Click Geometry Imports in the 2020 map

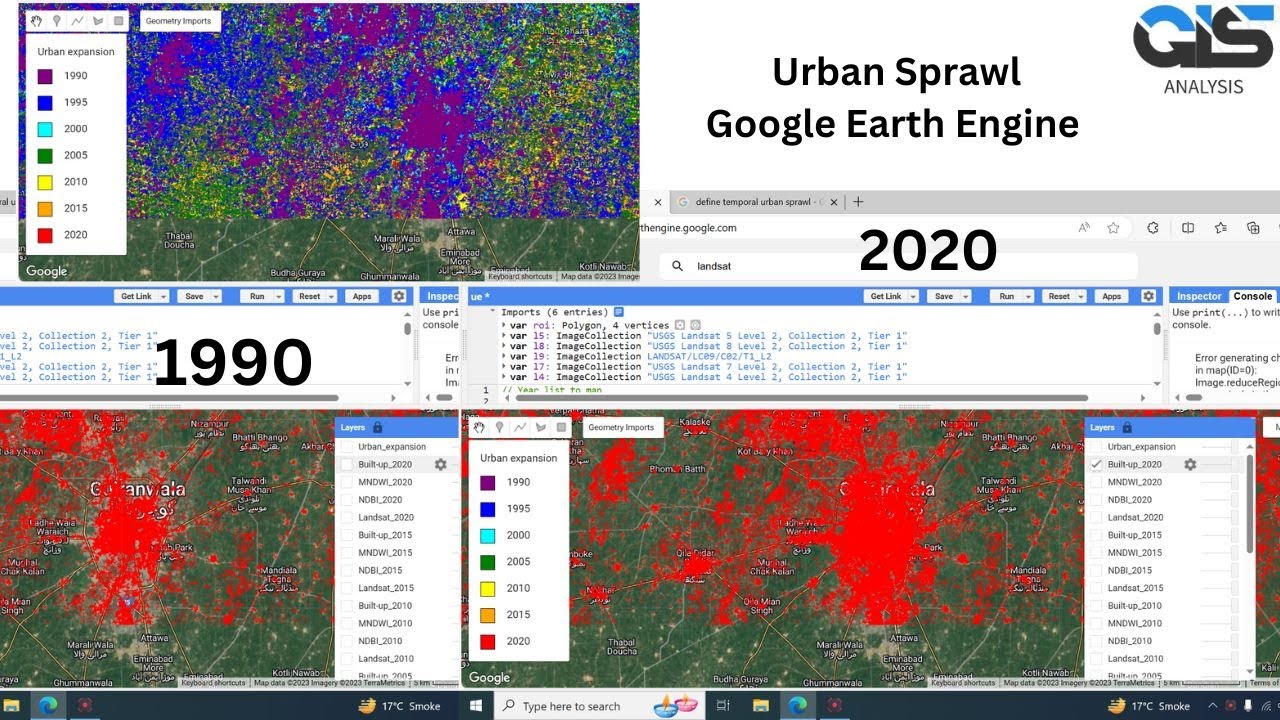point(621,427)
